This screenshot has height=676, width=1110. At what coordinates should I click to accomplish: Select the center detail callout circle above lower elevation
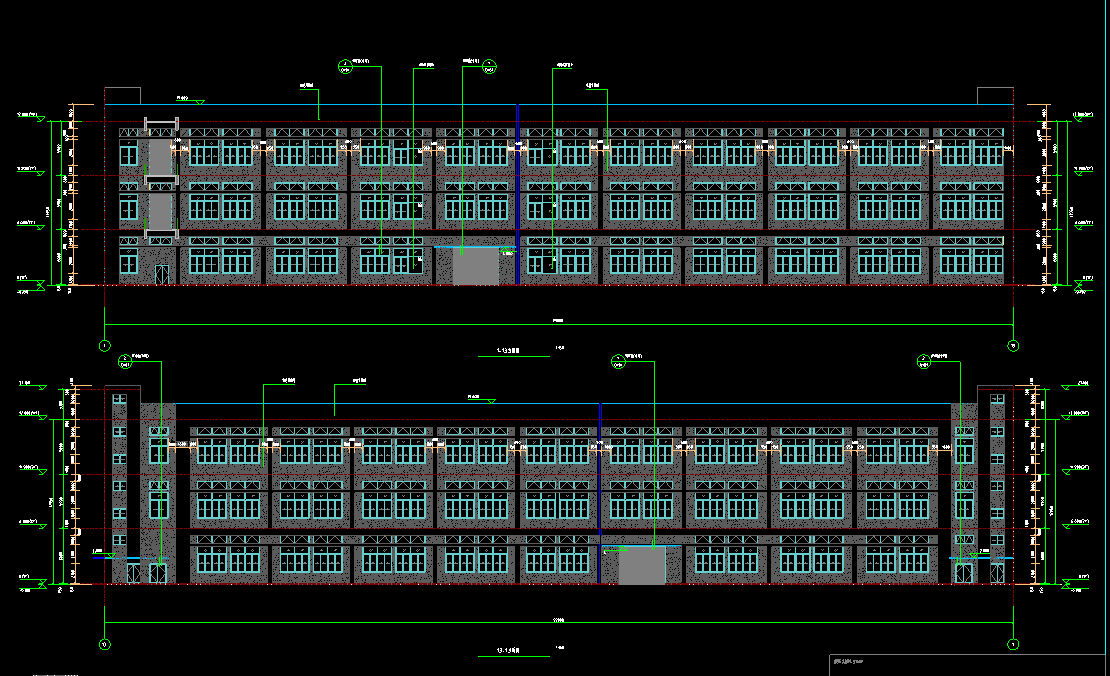[x=618, y=360]
